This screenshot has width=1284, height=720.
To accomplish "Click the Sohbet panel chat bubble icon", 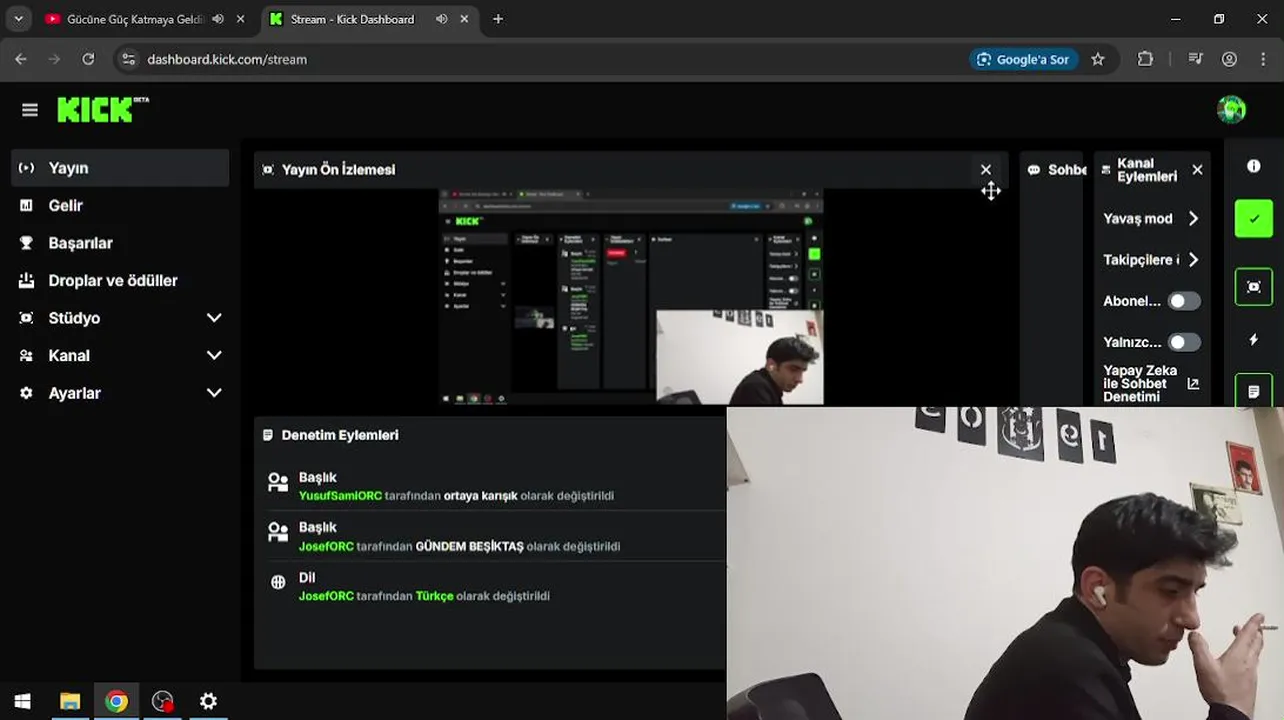I will point(1034,170).
